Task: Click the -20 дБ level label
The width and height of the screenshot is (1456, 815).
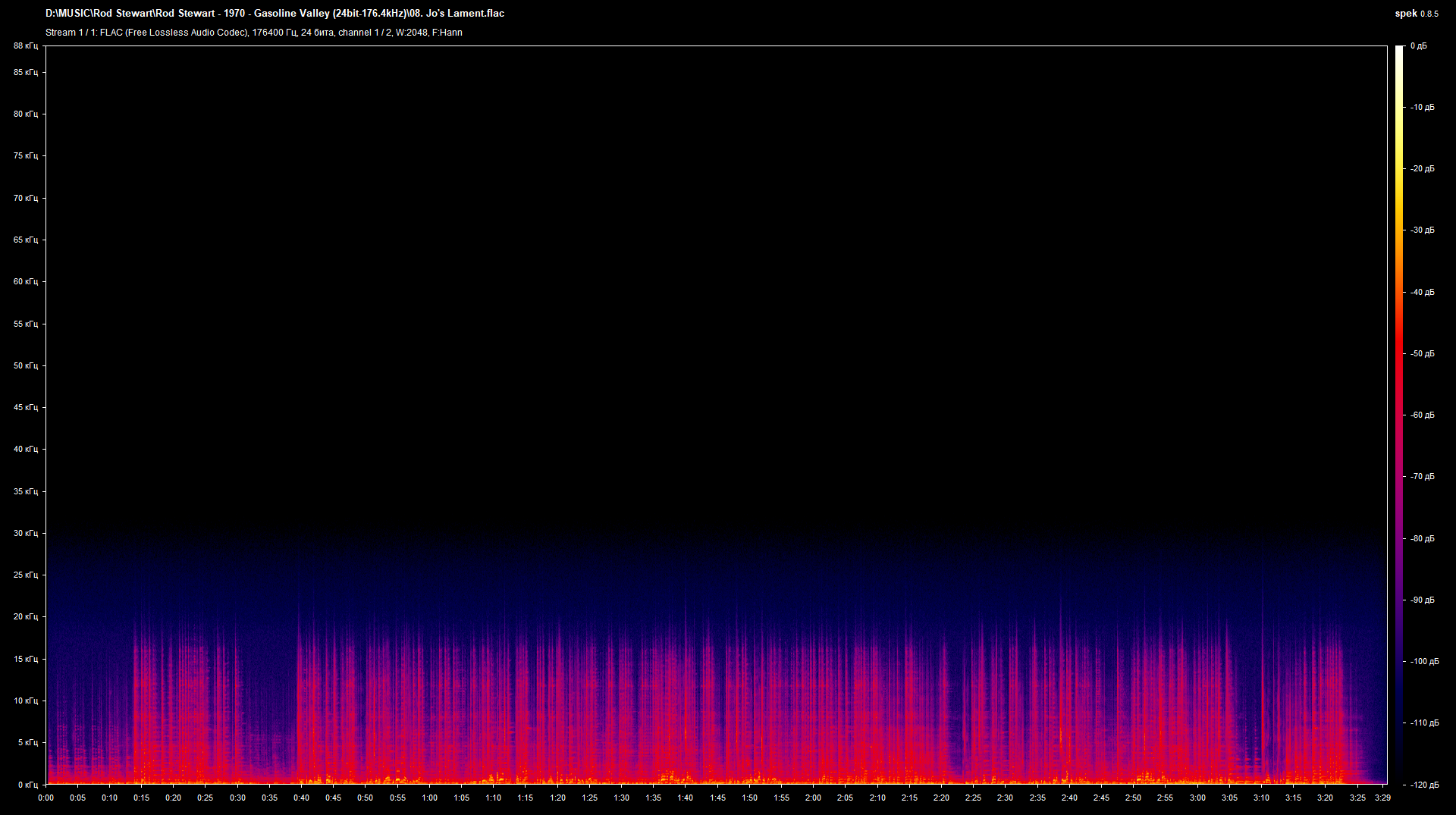Action: [1423, 168]
